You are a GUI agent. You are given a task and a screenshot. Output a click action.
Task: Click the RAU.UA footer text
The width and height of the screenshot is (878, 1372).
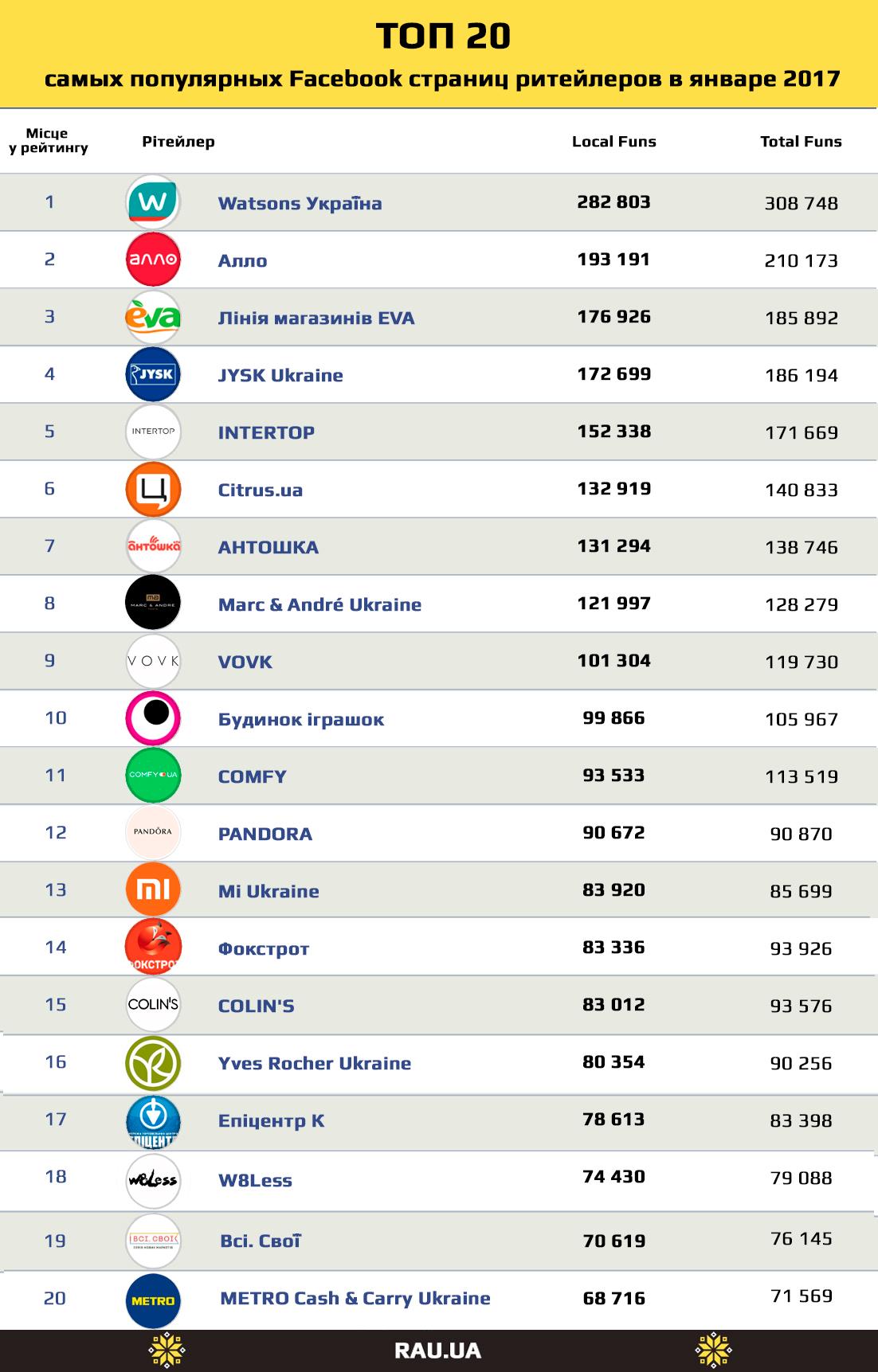coord(437,1351)
